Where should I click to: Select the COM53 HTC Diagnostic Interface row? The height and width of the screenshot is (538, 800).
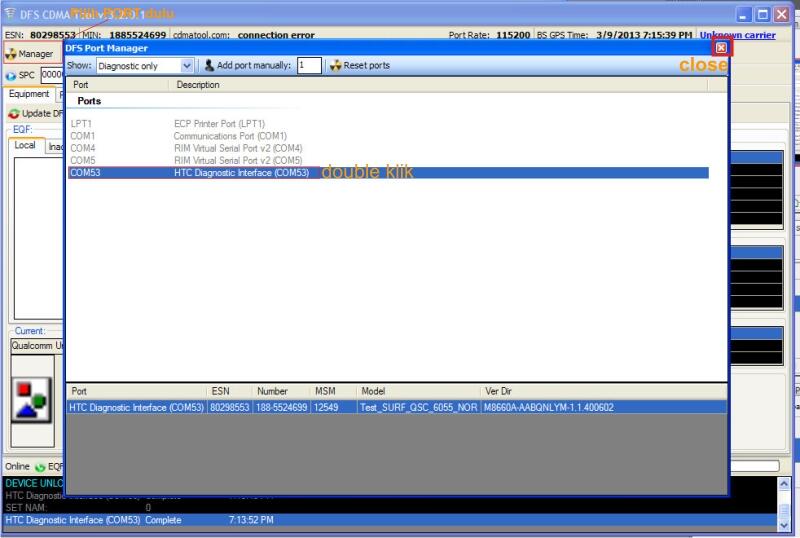click(388, 173)
